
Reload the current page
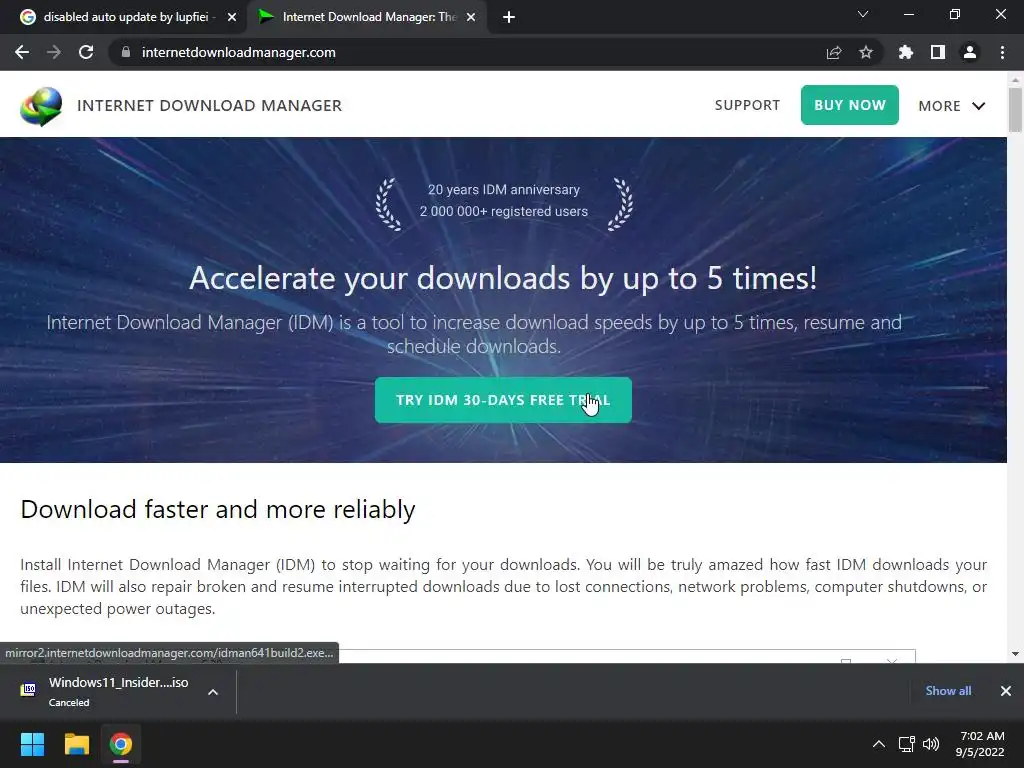86,52
